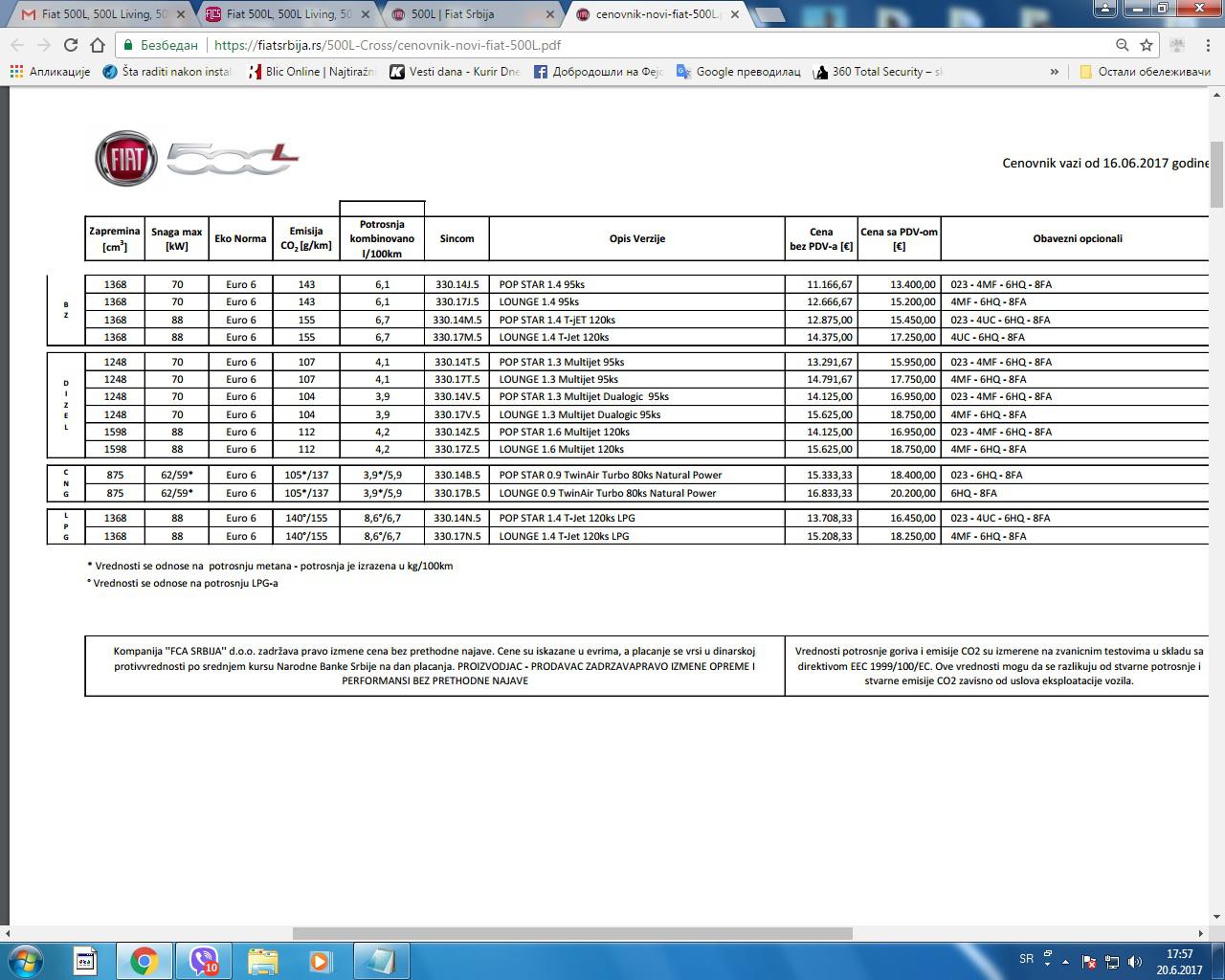Click 'POP STAR 0.9 TwinAir Turbo 80ks Natural Power'
The height and width of the screenshot is (980, 1225).
(x=611, y=475)
